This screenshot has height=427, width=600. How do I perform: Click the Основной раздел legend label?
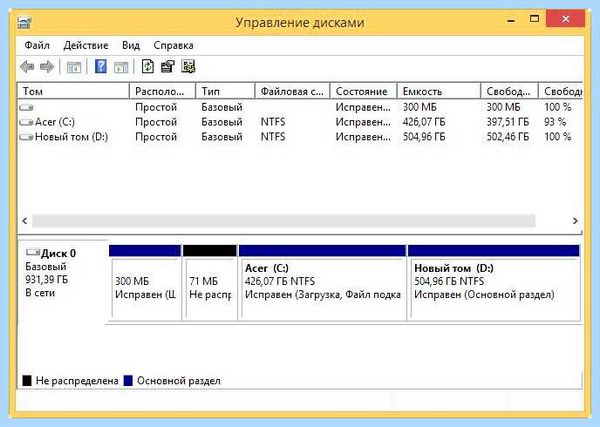tap(179, 381)
